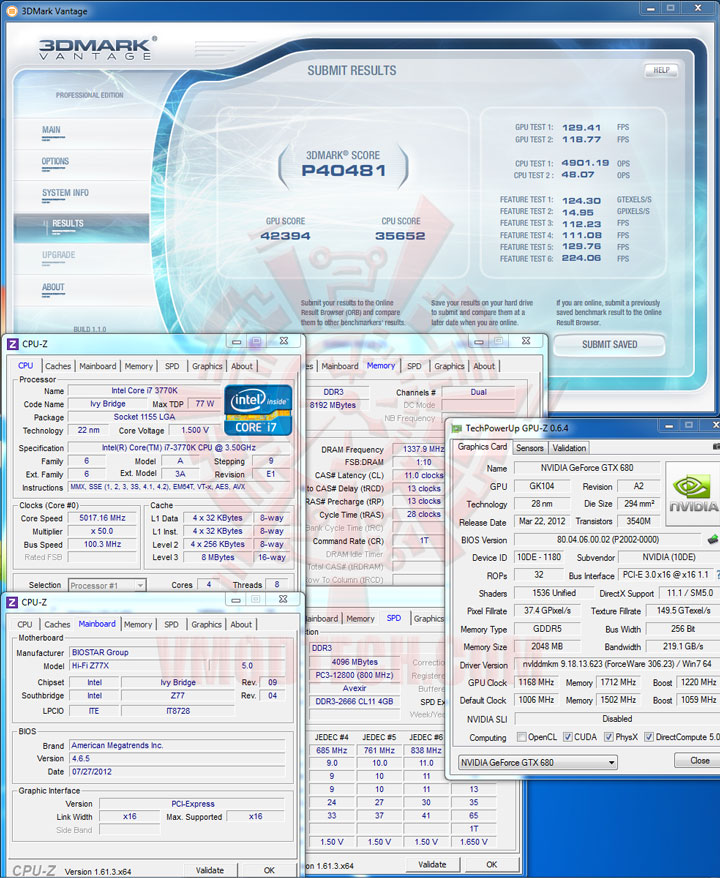Open Caches tab in the Processor CPU-Z window
The height and width of the screenshot is (878, 720).
point(58,366)
